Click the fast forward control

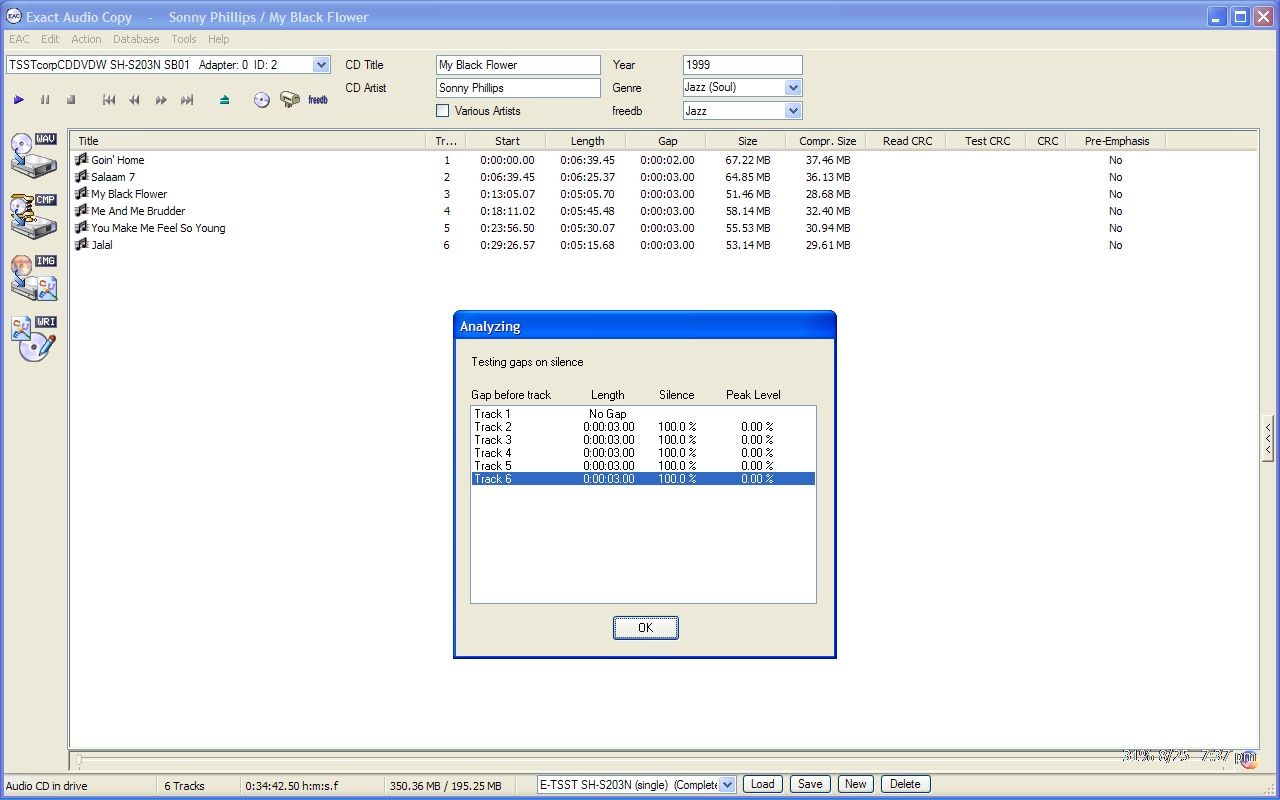(161, 100)
